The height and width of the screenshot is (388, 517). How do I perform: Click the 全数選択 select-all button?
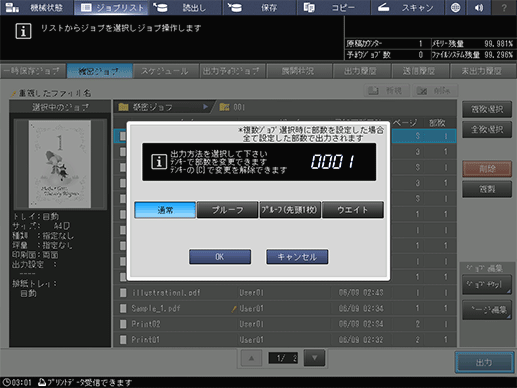coord(487,129)
